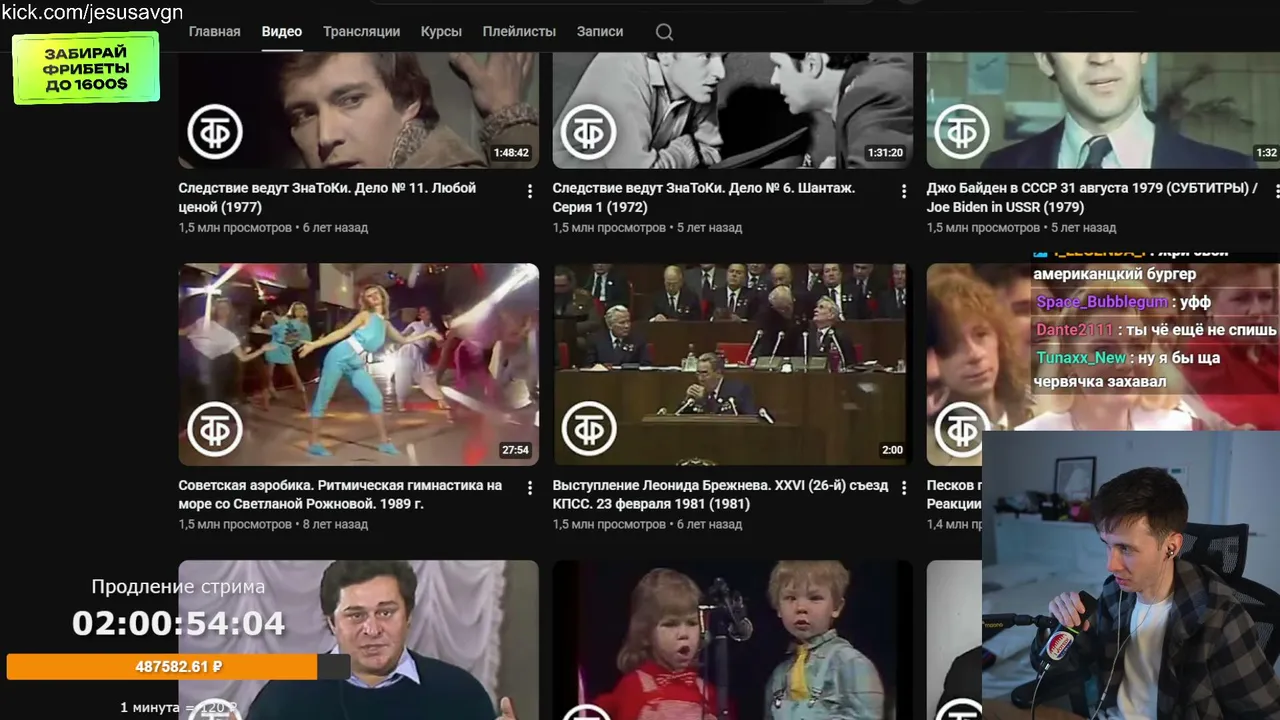The image size is (1280, 720).
Task: Open options menu for Брежнев speech video
Action: [904, 488]
